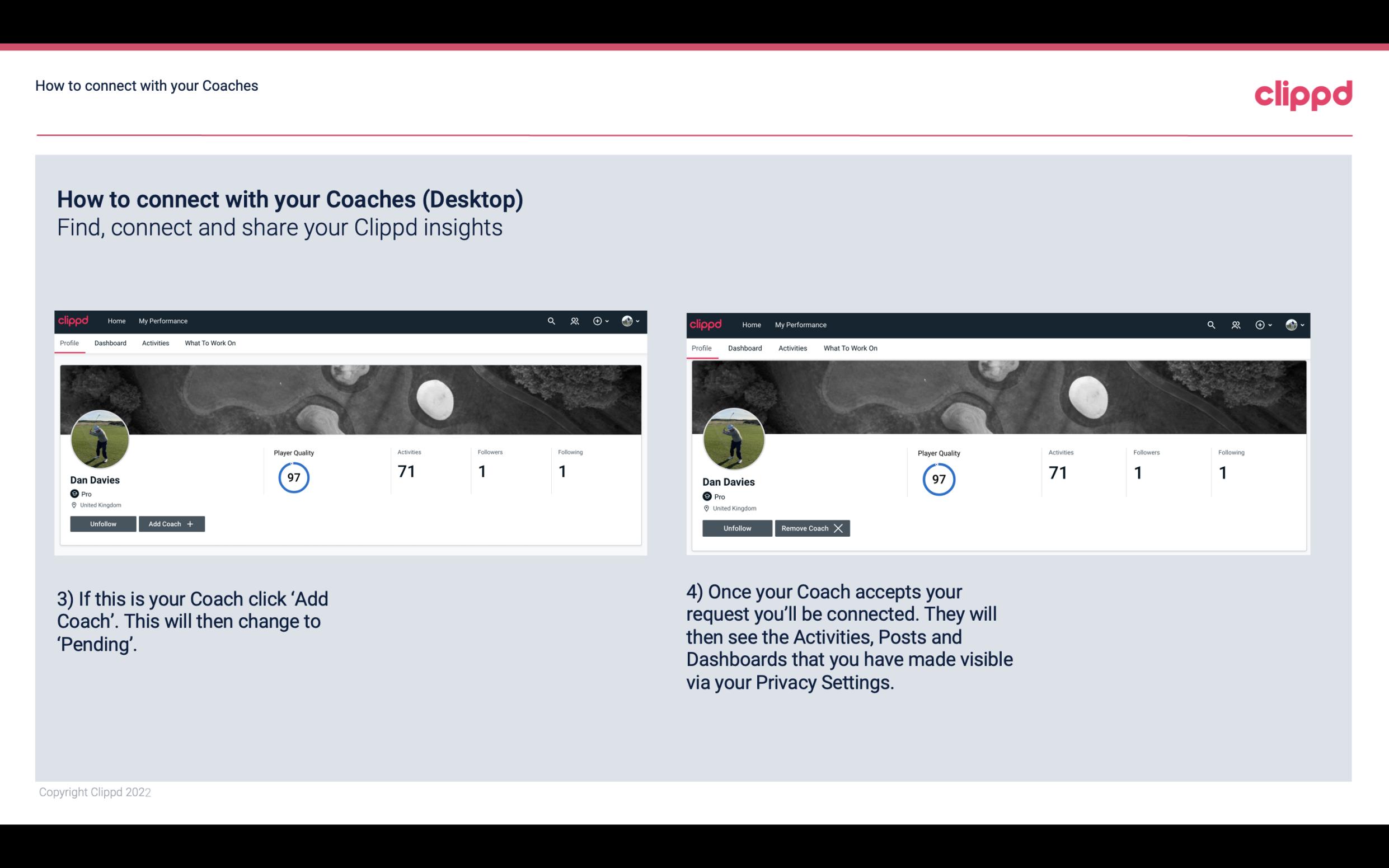
Task: Click the search icon in the navbar
Action: (x=552, y=321)
